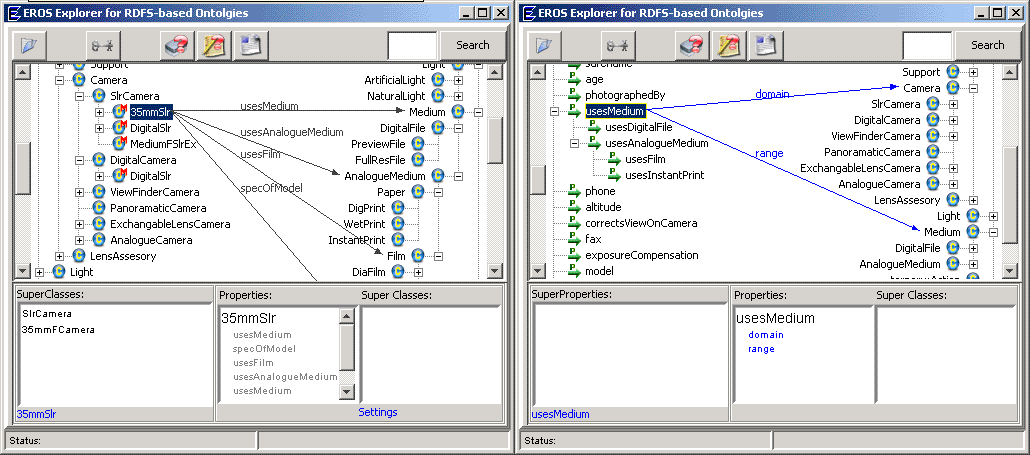This screenshot has width=1030, height=455.
Task: Click the down arrow of the Properties list scrollbar
Action: [x=347, y=393]
